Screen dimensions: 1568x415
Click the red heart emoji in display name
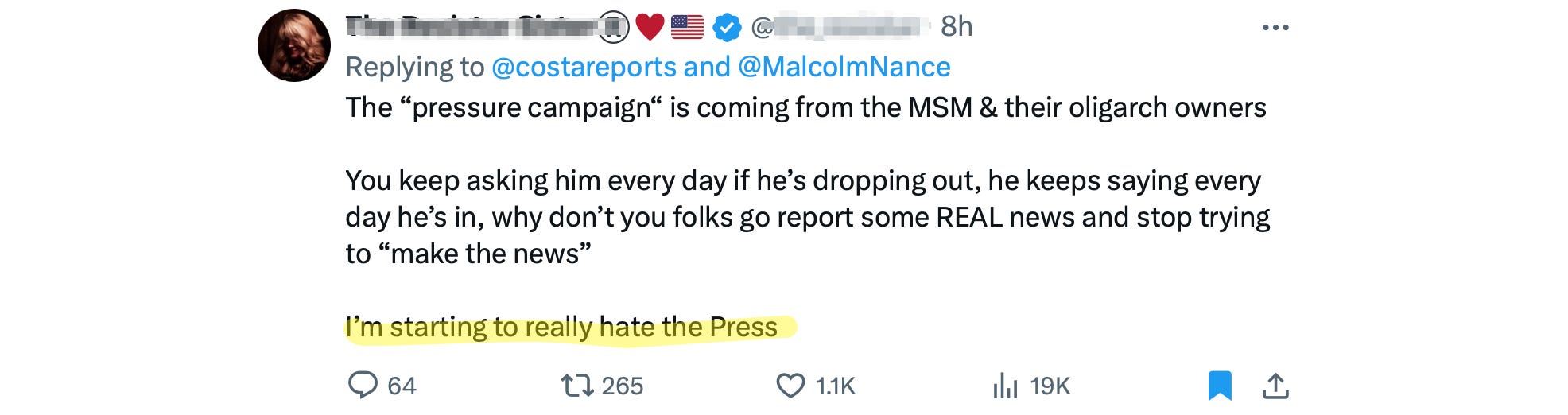coord(650,27)
